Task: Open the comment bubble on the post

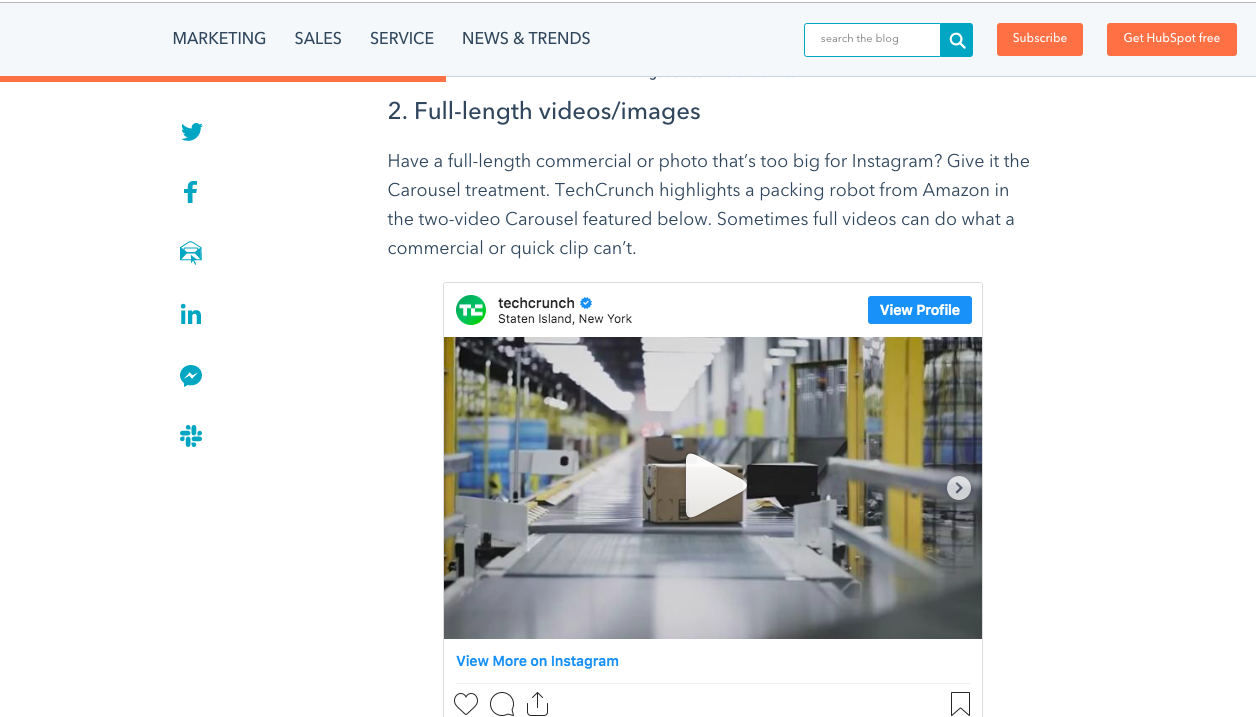Action: click(502, 704)
